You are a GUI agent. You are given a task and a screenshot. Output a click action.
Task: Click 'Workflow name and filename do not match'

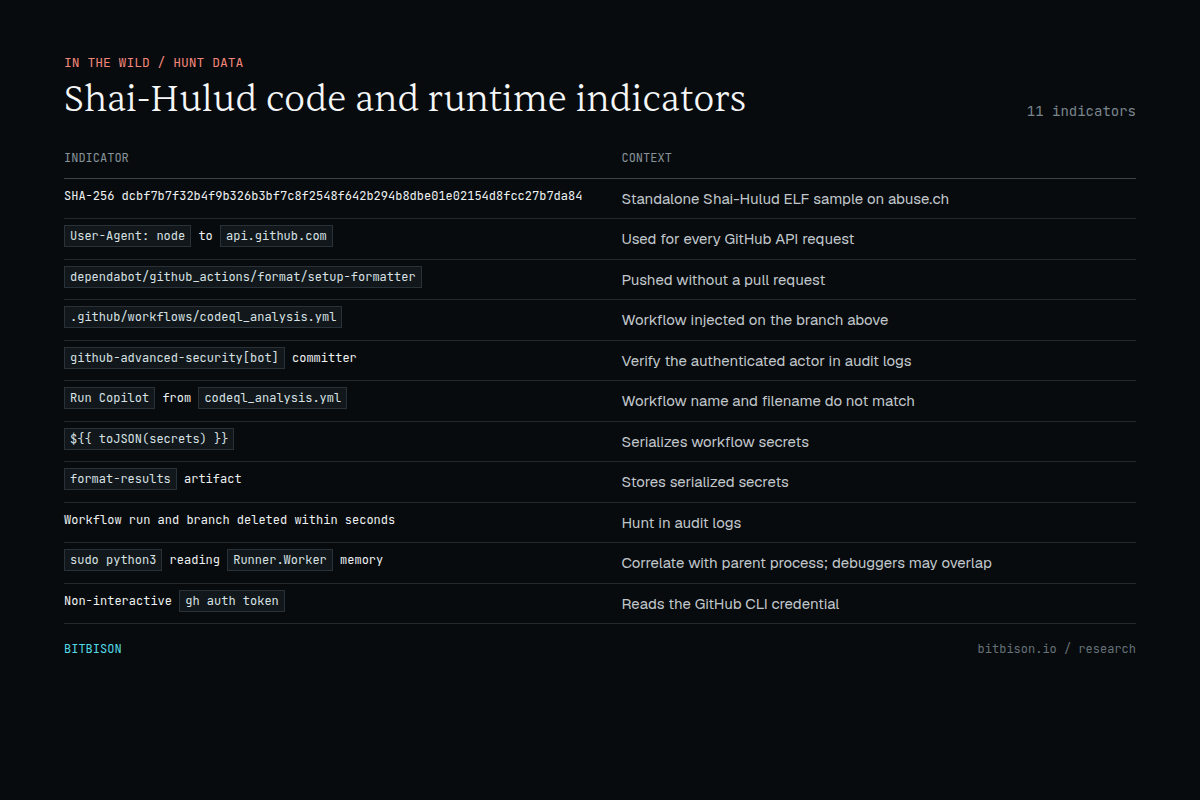[x=768, y=401]
